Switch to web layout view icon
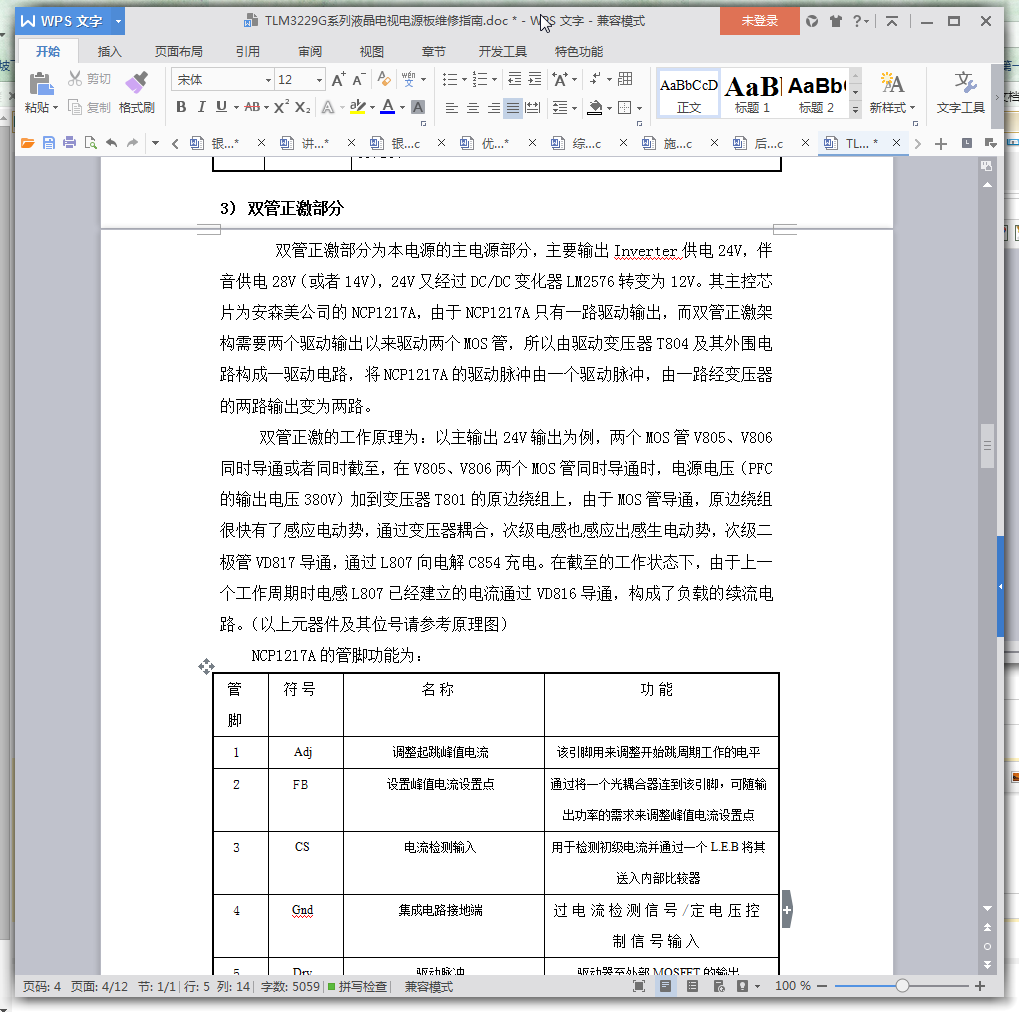Screen dimensions: 1019x1012 (x=719, y=986)
